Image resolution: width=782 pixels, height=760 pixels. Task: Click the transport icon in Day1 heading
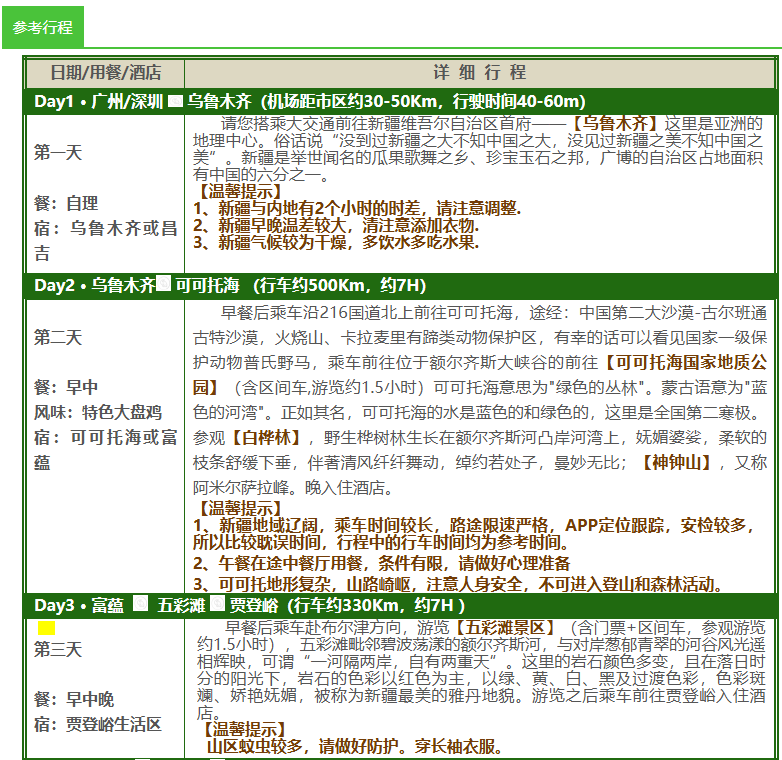coord(175,101)
